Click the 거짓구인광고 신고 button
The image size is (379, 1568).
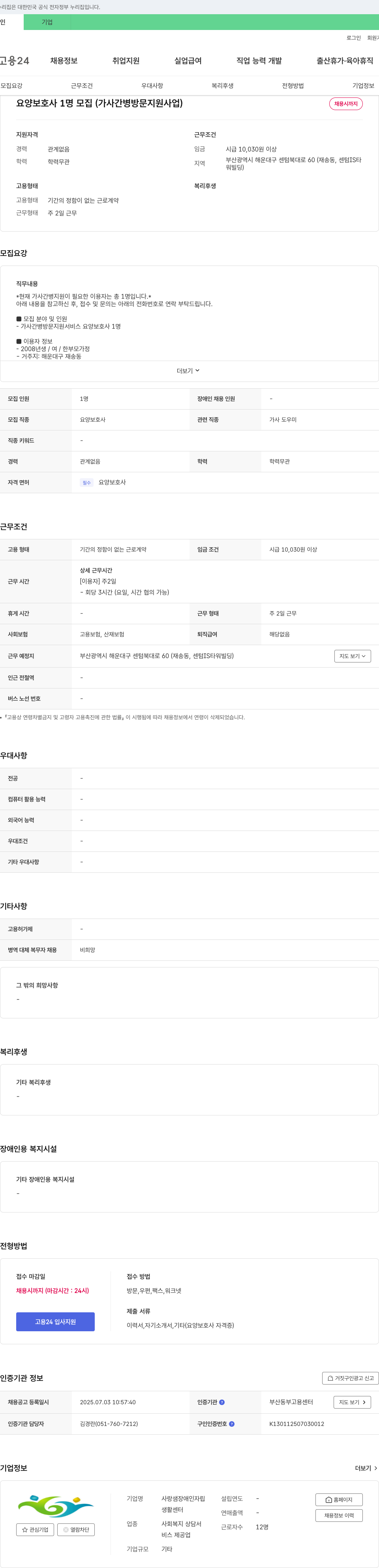point(350,1378)
